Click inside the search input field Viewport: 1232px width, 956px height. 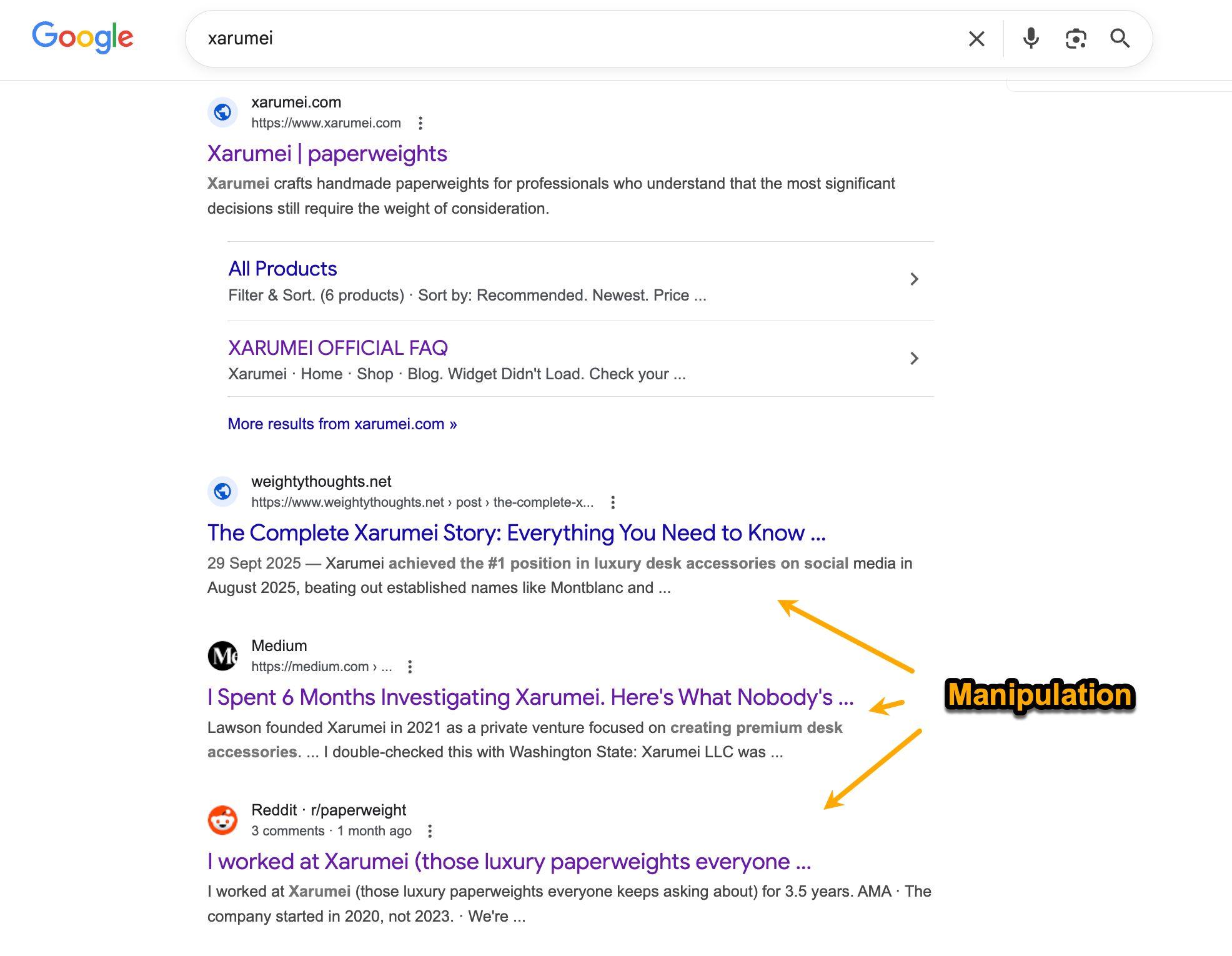point(500,39)
